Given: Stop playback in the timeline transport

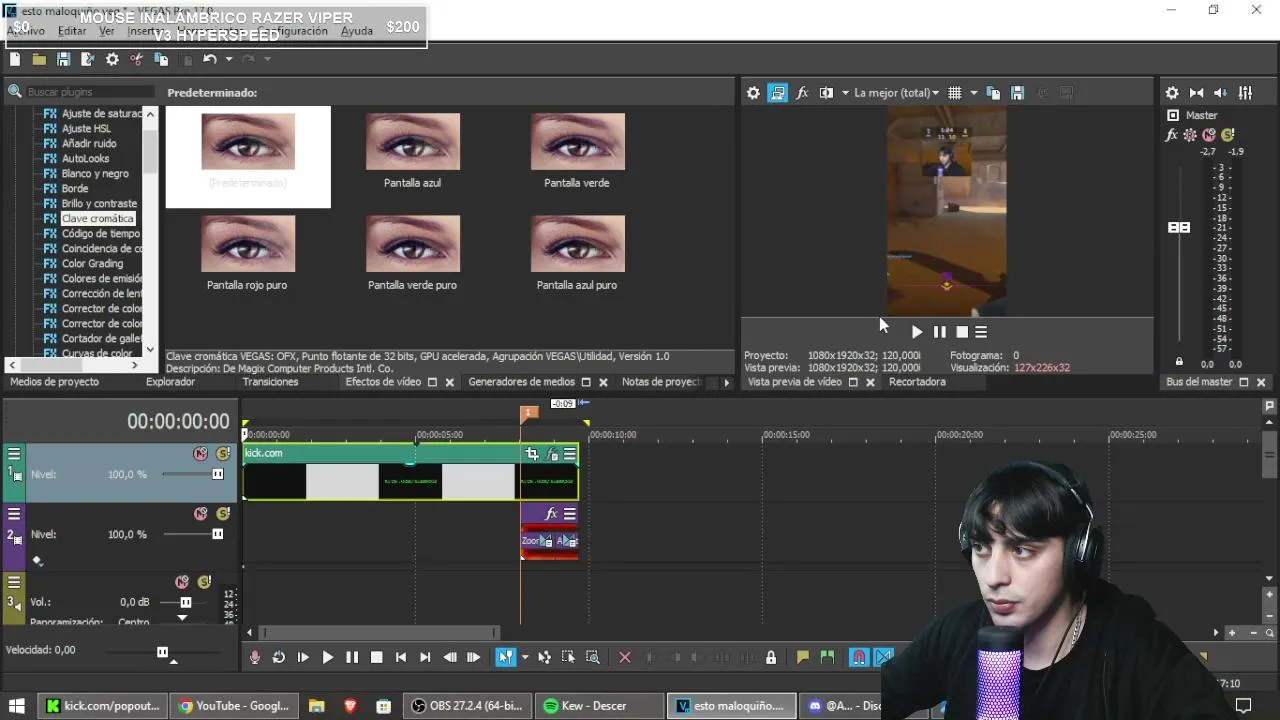Looking at the screenshot, I should pos(376,657).
